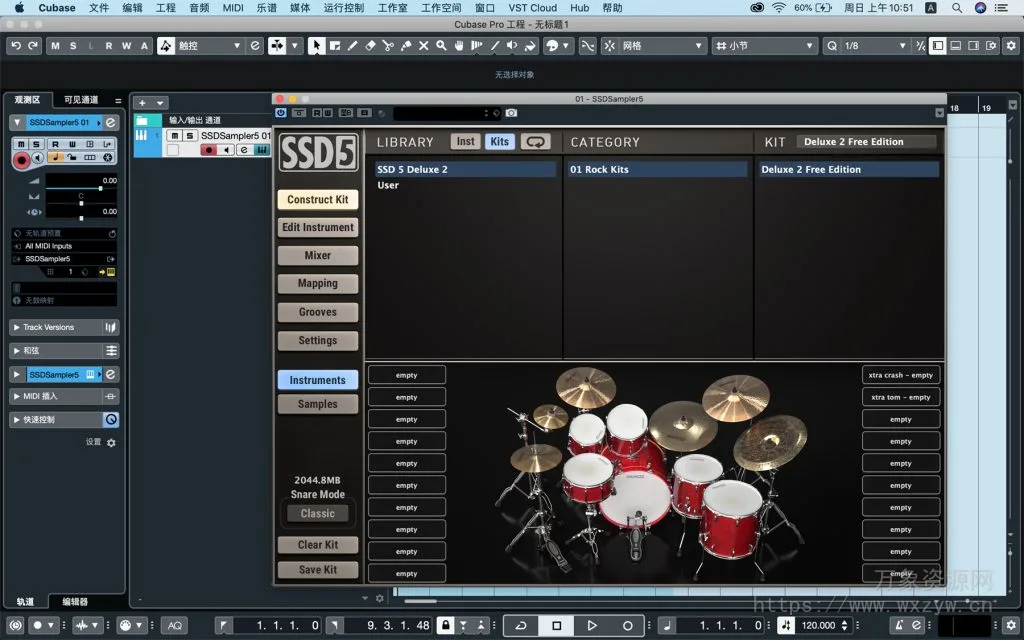Save the kit with Save Kit
The height and width of the screenshot is (640, 1024).
click(x=317, y=569)
